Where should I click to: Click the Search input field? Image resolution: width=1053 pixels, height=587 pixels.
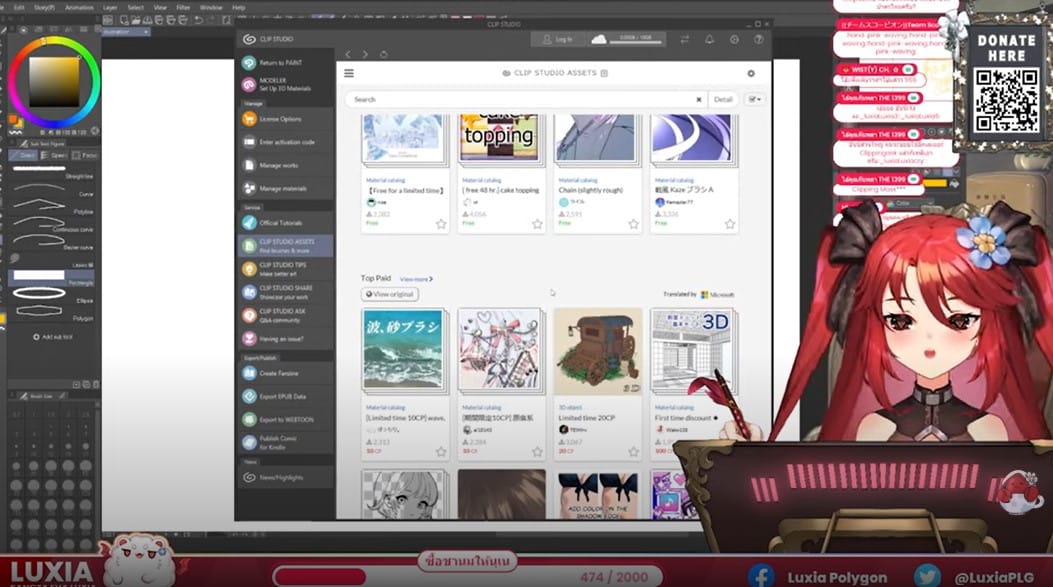(524, 99)
